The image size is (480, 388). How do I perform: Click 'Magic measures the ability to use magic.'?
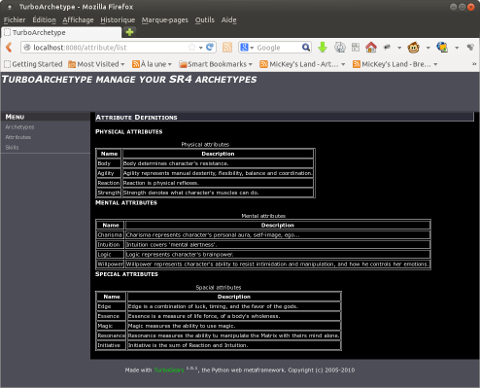pyautogui.click(x=182, y=326)
